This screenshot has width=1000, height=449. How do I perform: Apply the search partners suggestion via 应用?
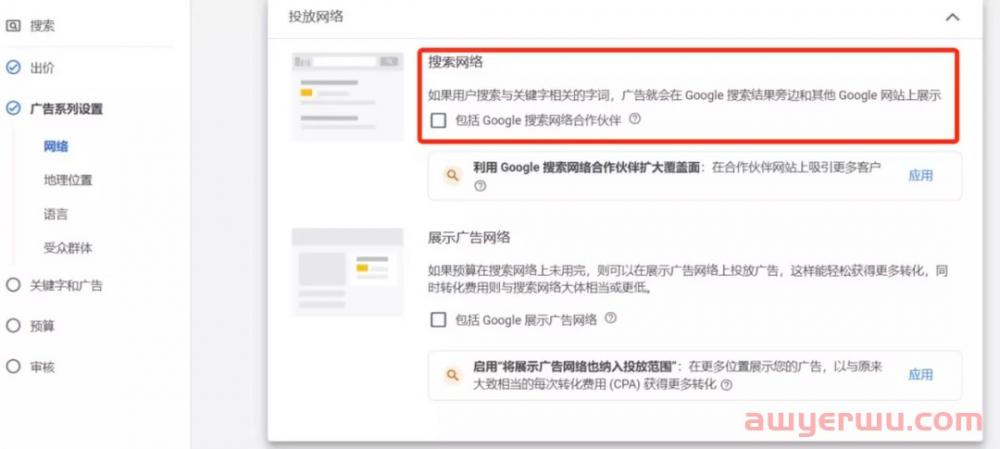coord(920,176)
